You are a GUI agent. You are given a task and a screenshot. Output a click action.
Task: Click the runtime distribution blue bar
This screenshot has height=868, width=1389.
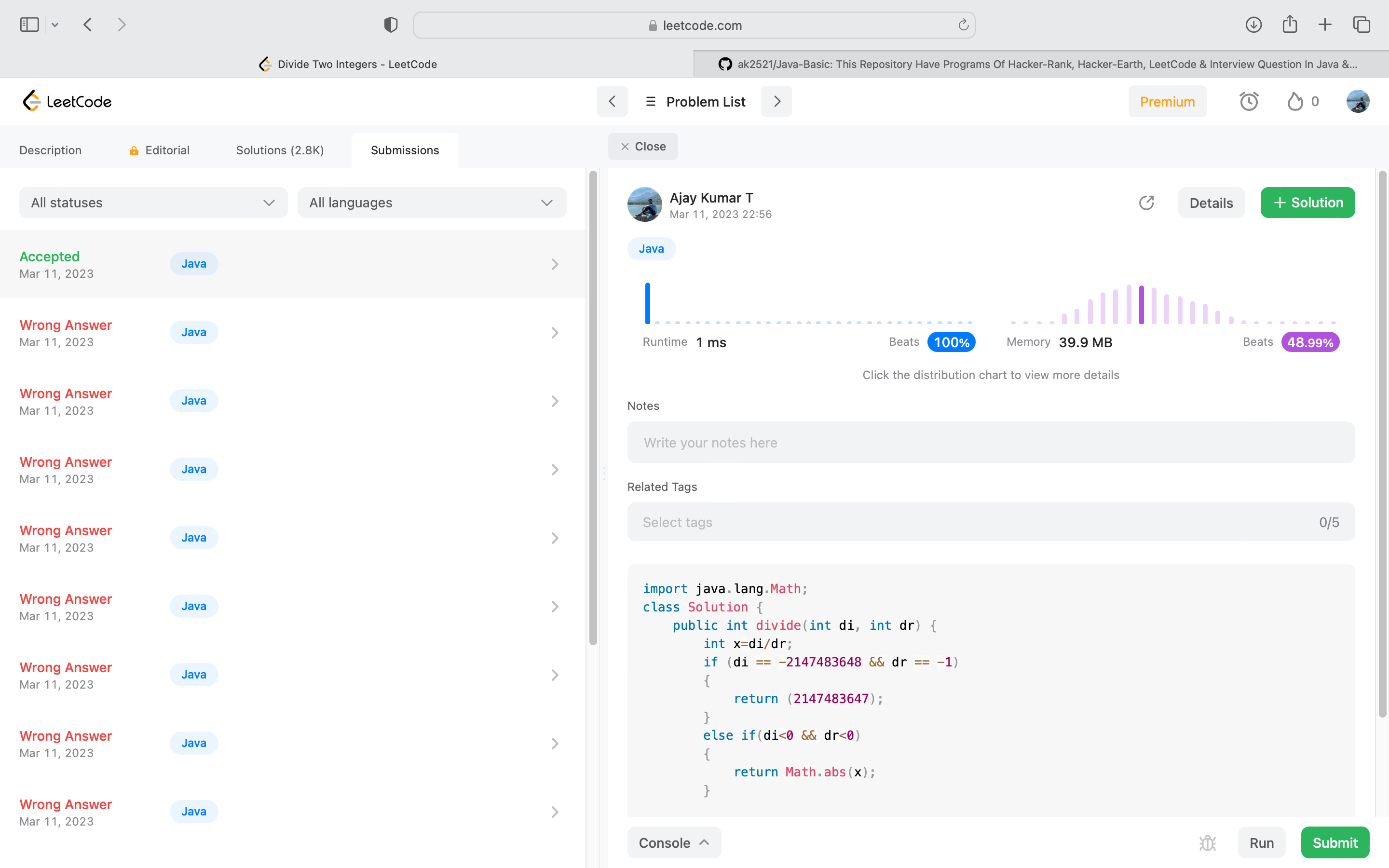647,303
